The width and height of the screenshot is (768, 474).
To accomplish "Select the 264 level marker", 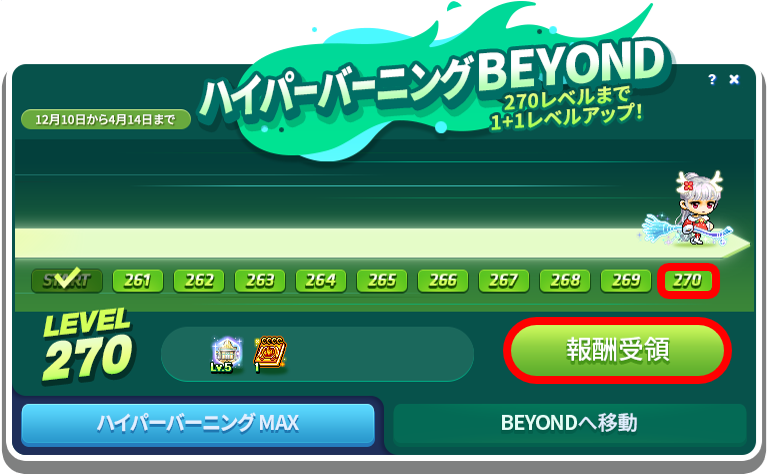I will 321,281.
